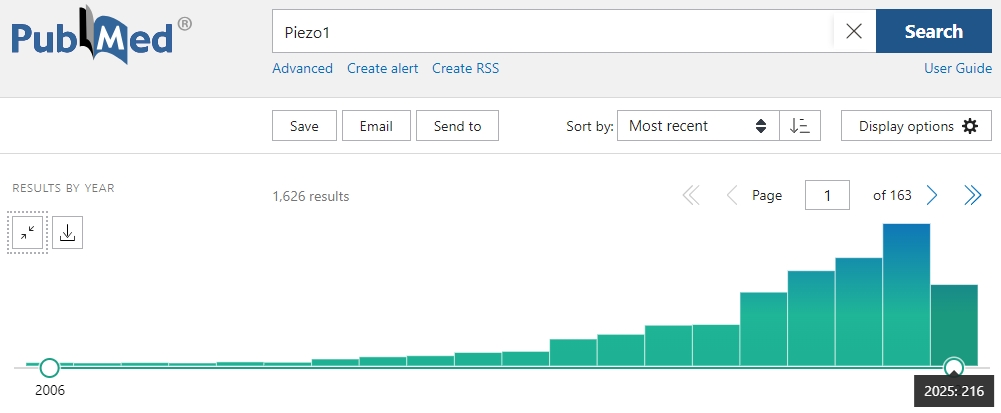
Task: Open the Send to menu
Action: pos(457,126)
